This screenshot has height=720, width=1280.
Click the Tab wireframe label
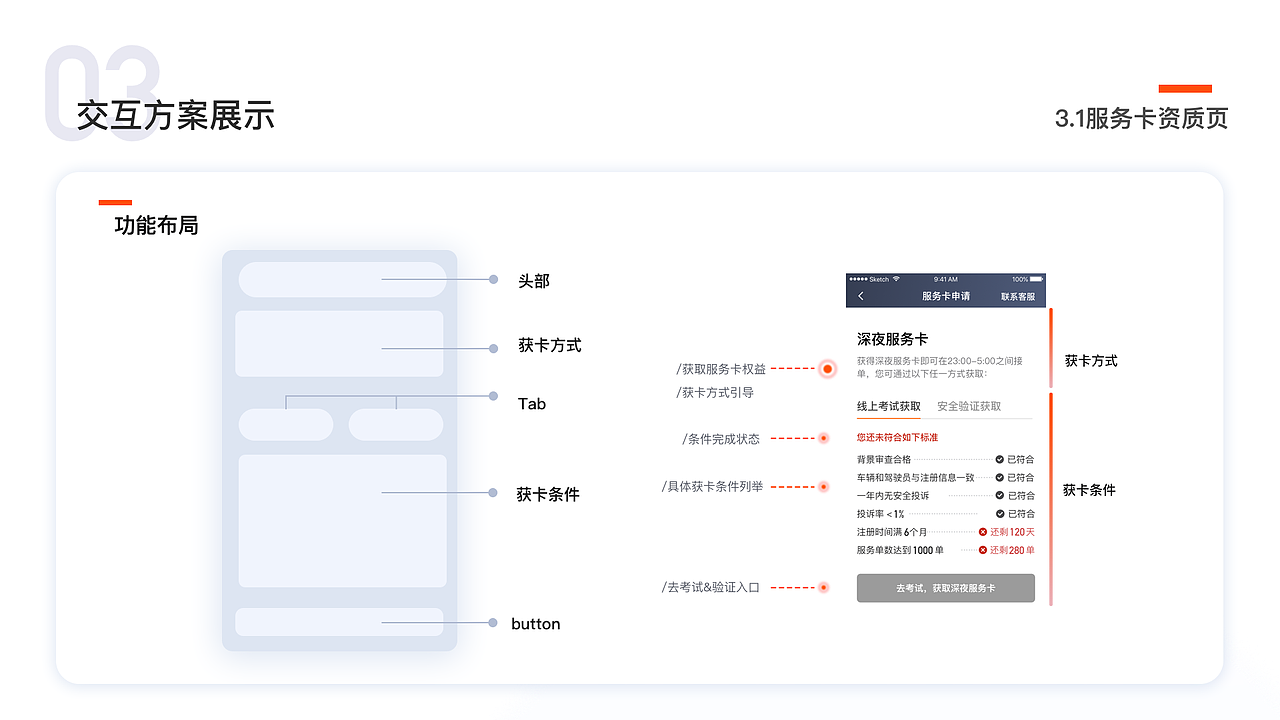(x=532, y=404)
